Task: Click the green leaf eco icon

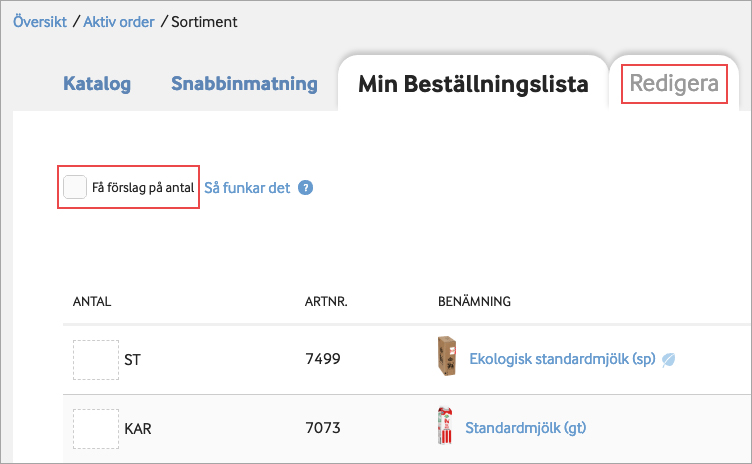Action: [669, 359]
